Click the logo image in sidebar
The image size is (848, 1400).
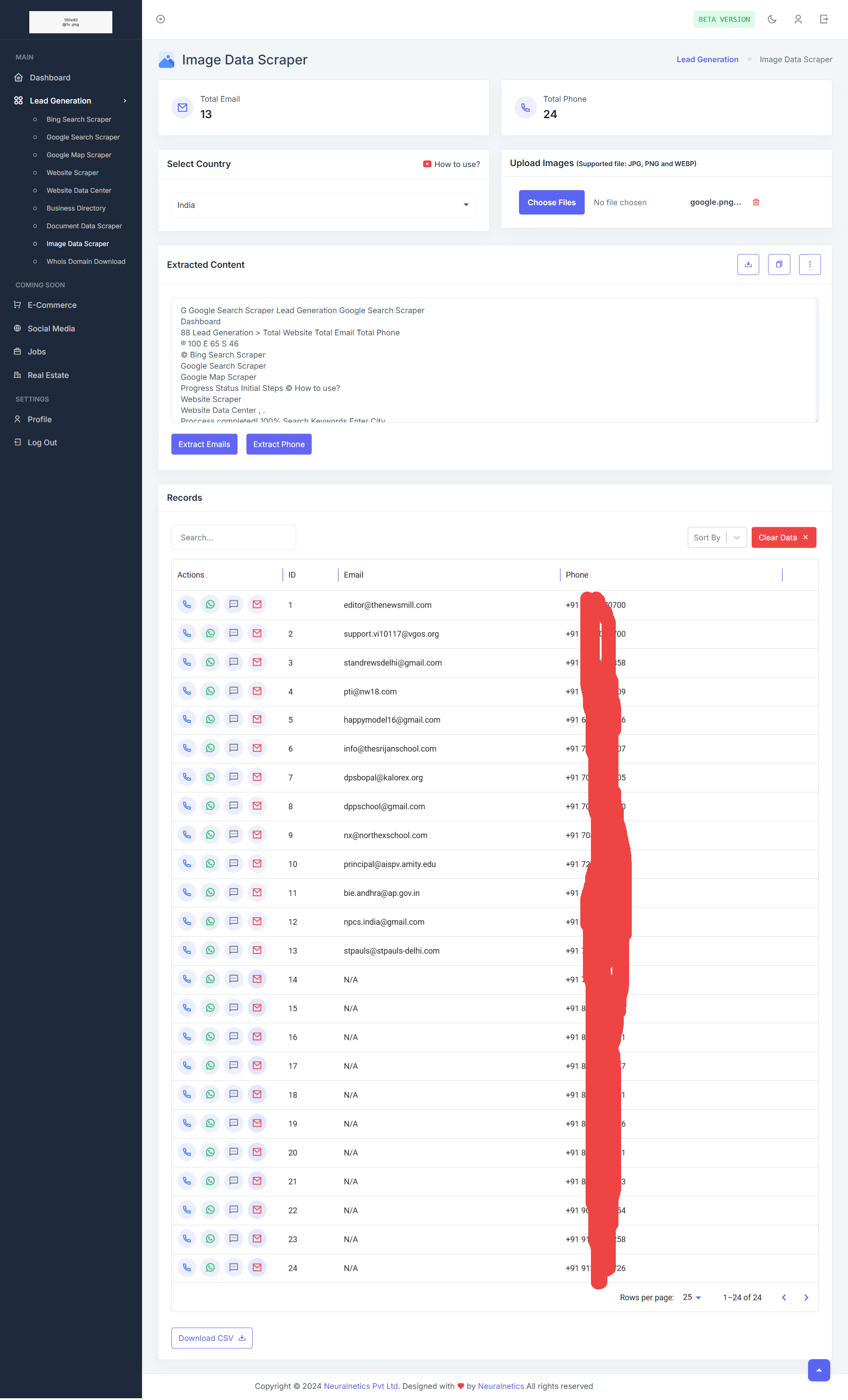[x=71, y=22]
